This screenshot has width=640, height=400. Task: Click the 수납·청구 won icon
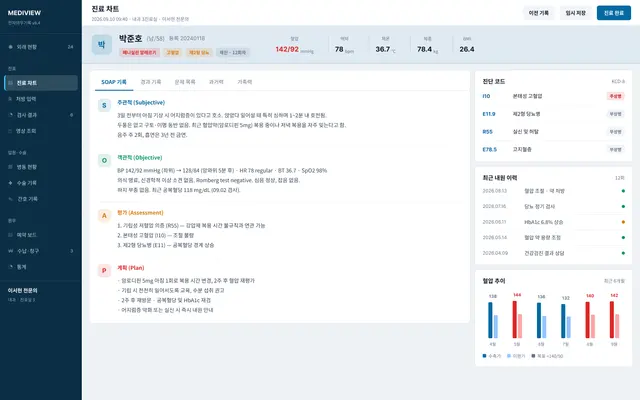11,251
